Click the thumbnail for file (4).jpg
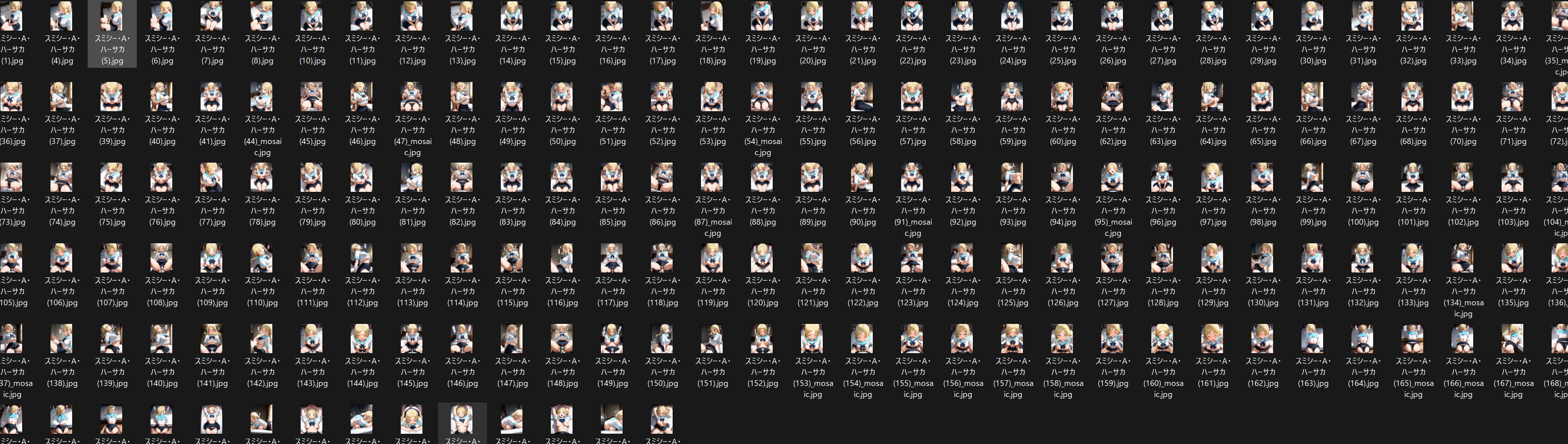The image size is (1568, 444). pyautogui.click(x=62, y=15)
